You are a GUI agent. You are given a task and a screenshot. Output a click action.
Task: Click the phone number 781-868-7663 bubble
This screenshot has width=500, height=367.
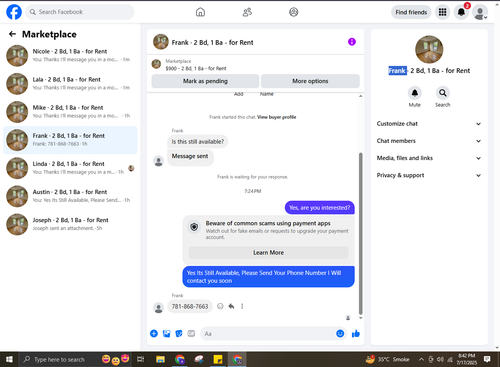point(190,306)
